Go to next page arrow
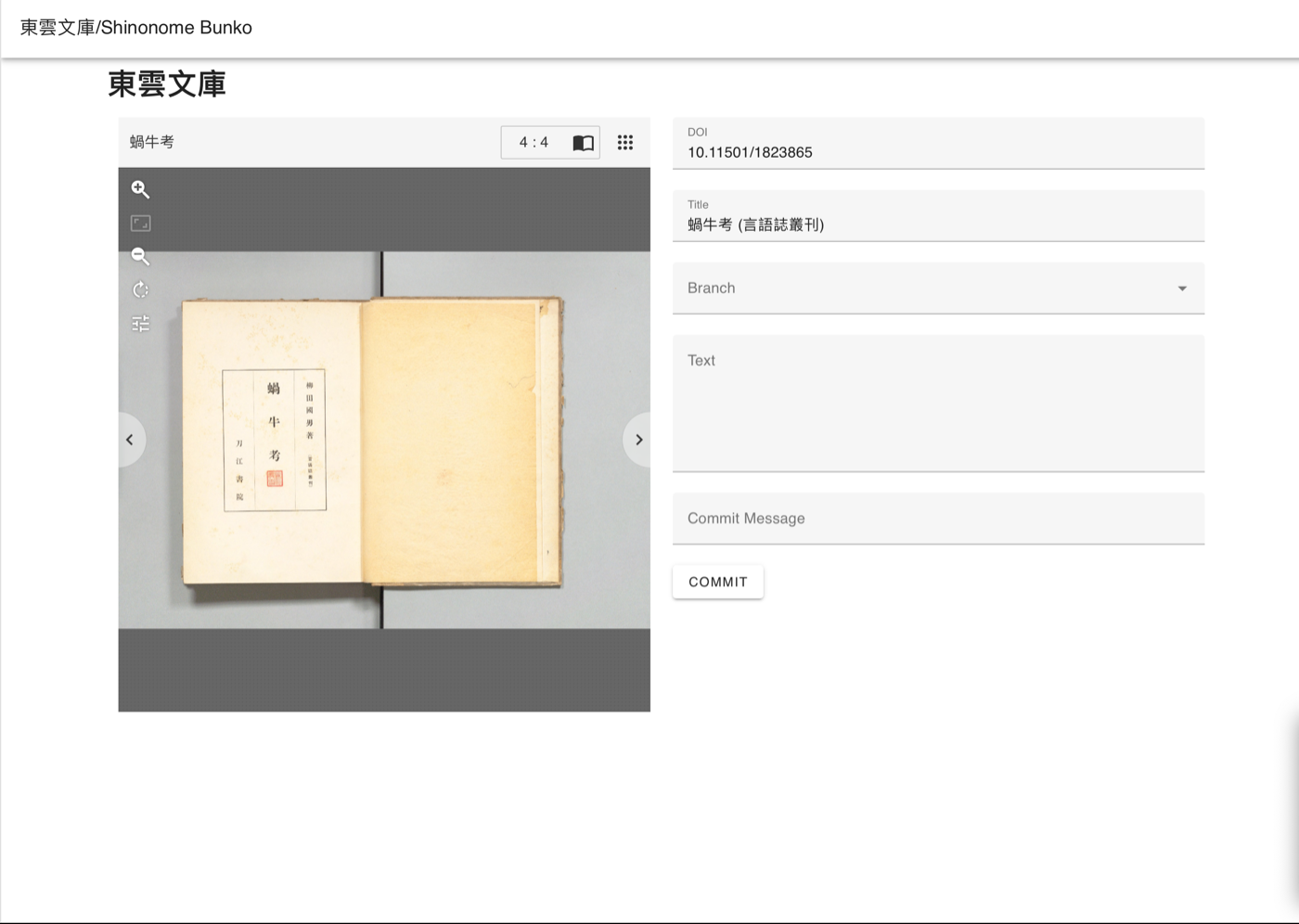Image resolution: width=1299 pixels, height=924 pixels. coord(638,440)
